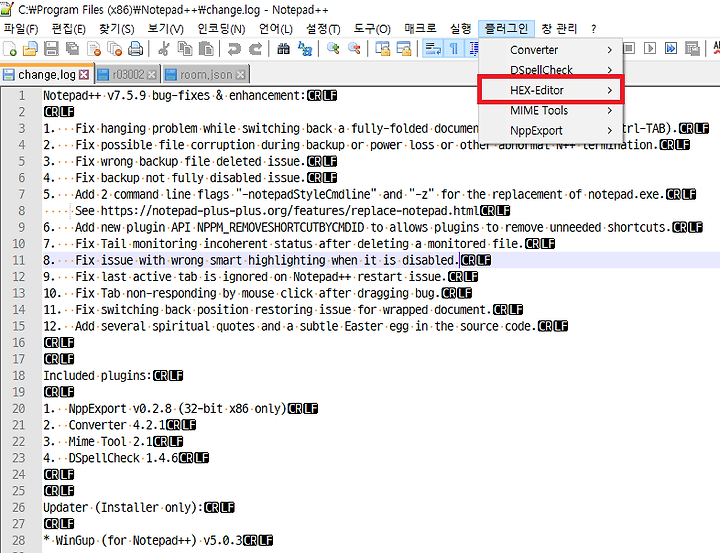Zoom out with magnifier minus icon
Screen dimensions: 720x553
[354, 49]
